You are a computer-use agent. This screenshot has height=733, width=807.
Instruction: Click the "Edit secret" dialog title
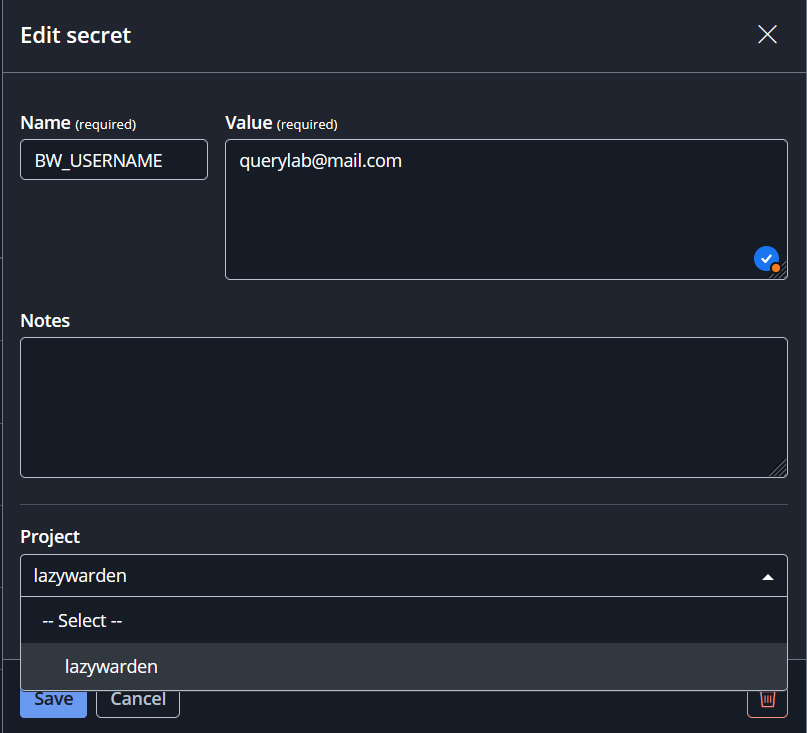(x=76, y=35)
